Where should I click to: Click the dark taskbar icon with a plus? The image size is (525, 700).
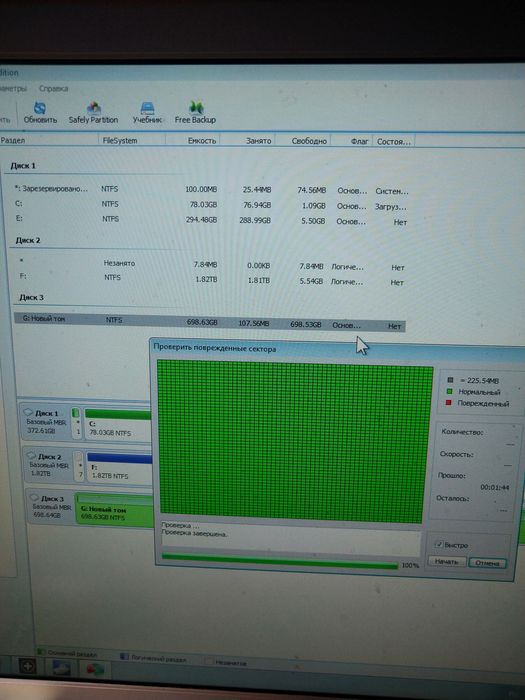click(x=28, y=667)
